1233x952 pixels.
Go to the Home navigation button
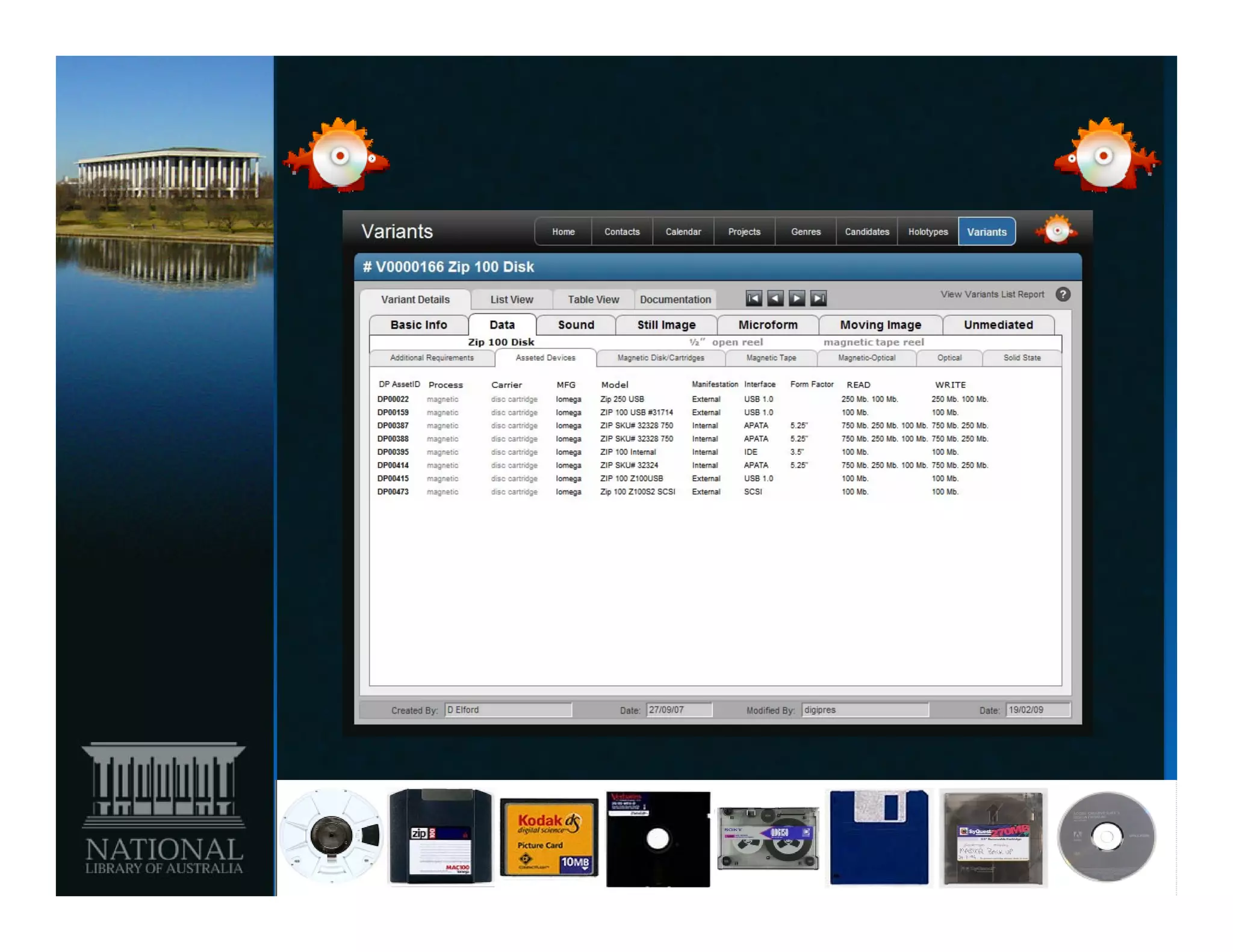(563, 232)
